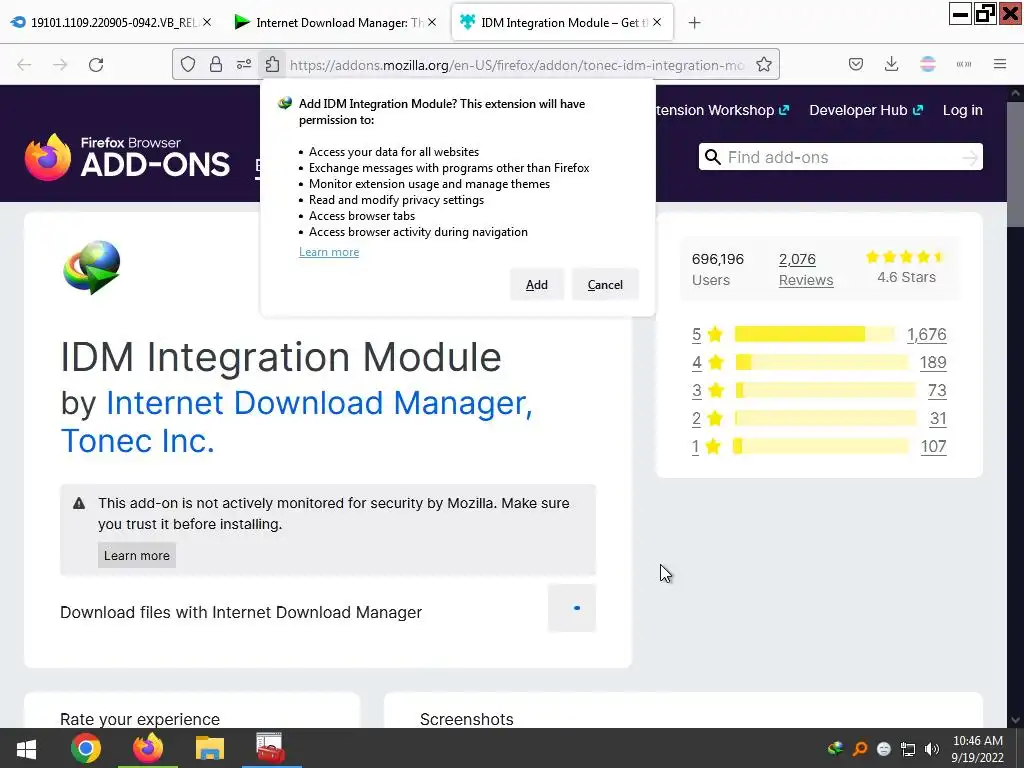The width and height of the screenshot is (1024, 768).
Task: Open site permissions icon in address bar
Action: coord(244,65)
